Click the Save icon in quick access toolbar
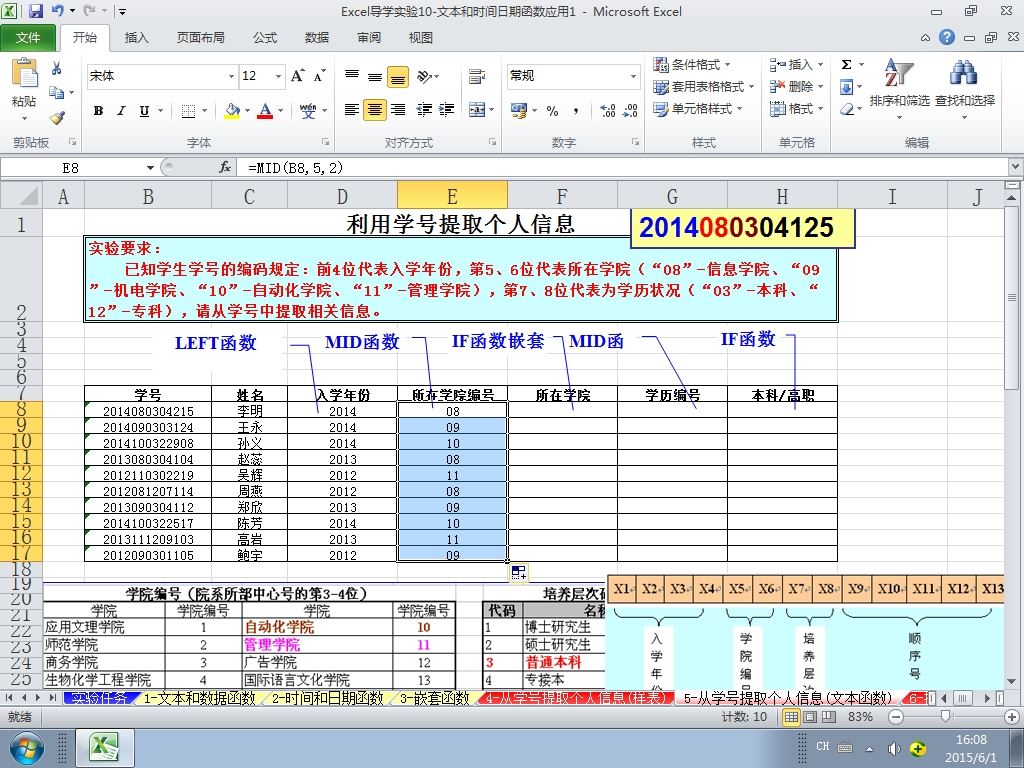 (x=35, y=10)
